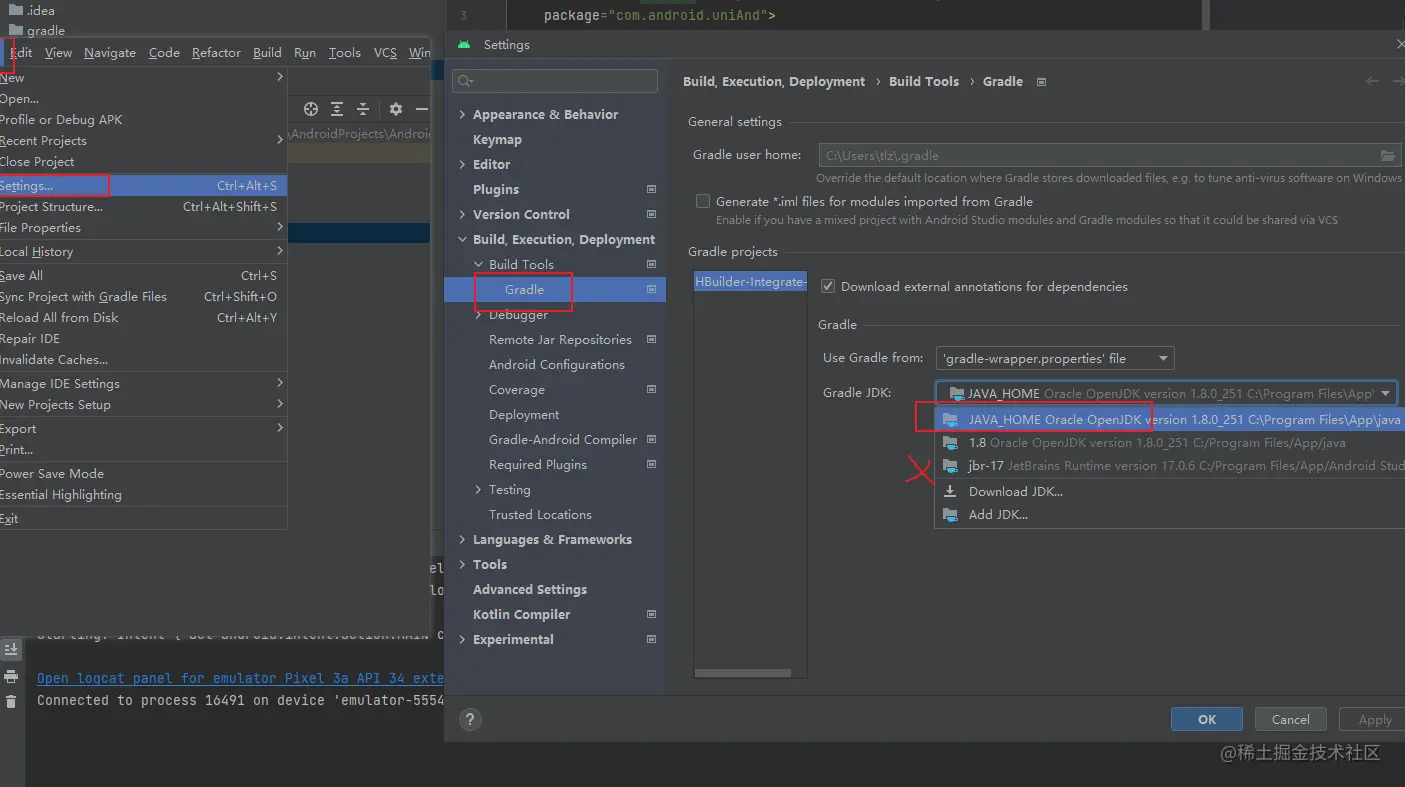
Task: Click Build, Execution, Deployment breadcrumb link
Action: tap(774, 82)
